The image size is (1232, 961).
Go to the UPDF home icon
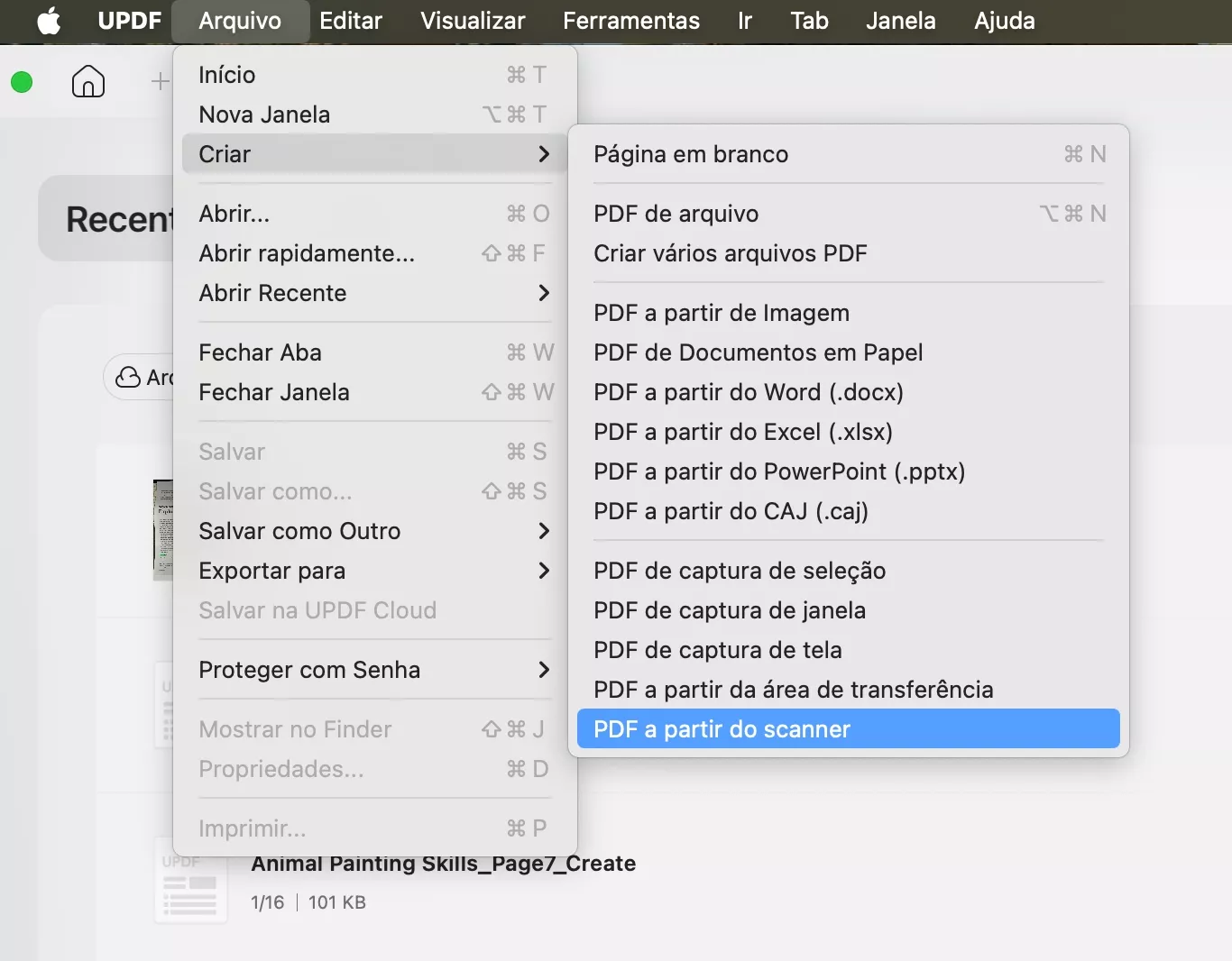[x=88, y=81]
